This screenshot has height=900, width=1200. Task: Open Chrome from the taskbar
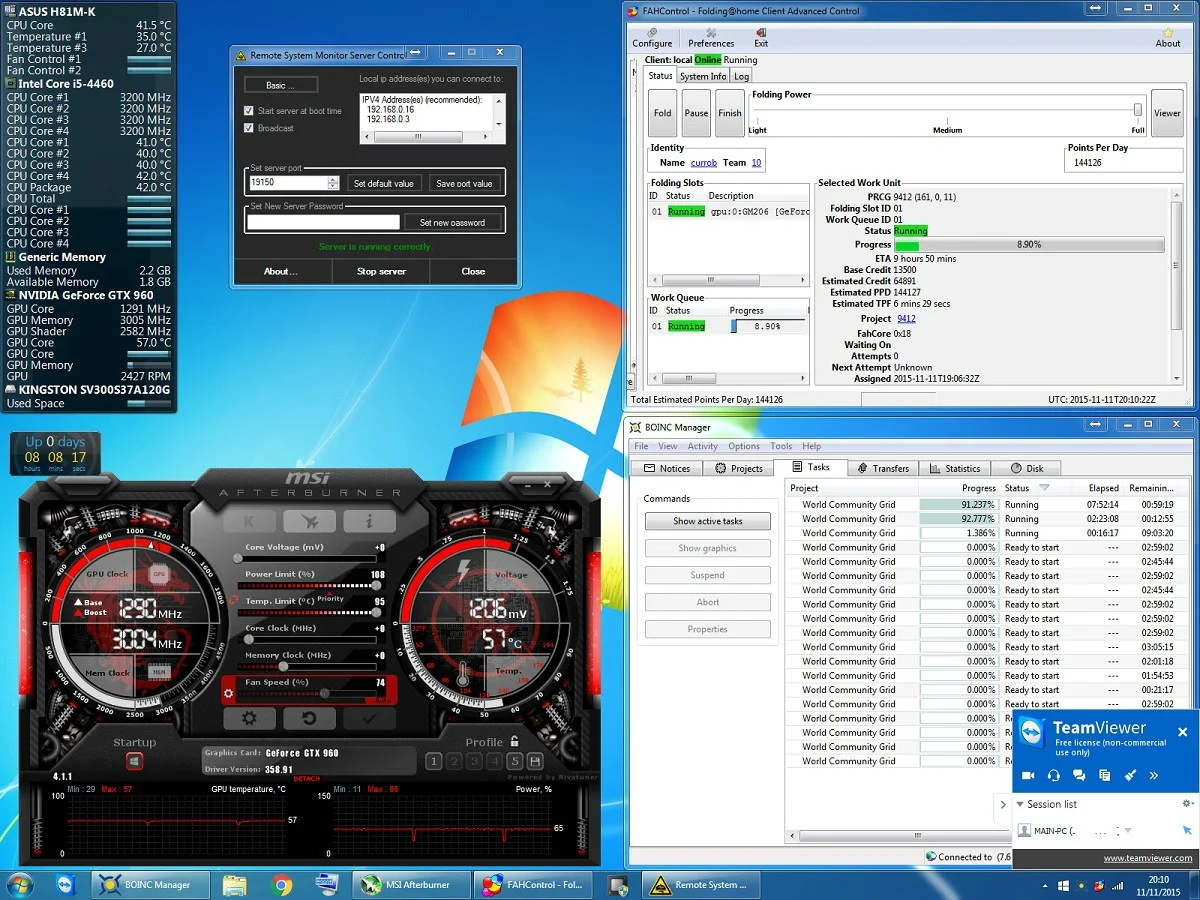tap(281, 885)
